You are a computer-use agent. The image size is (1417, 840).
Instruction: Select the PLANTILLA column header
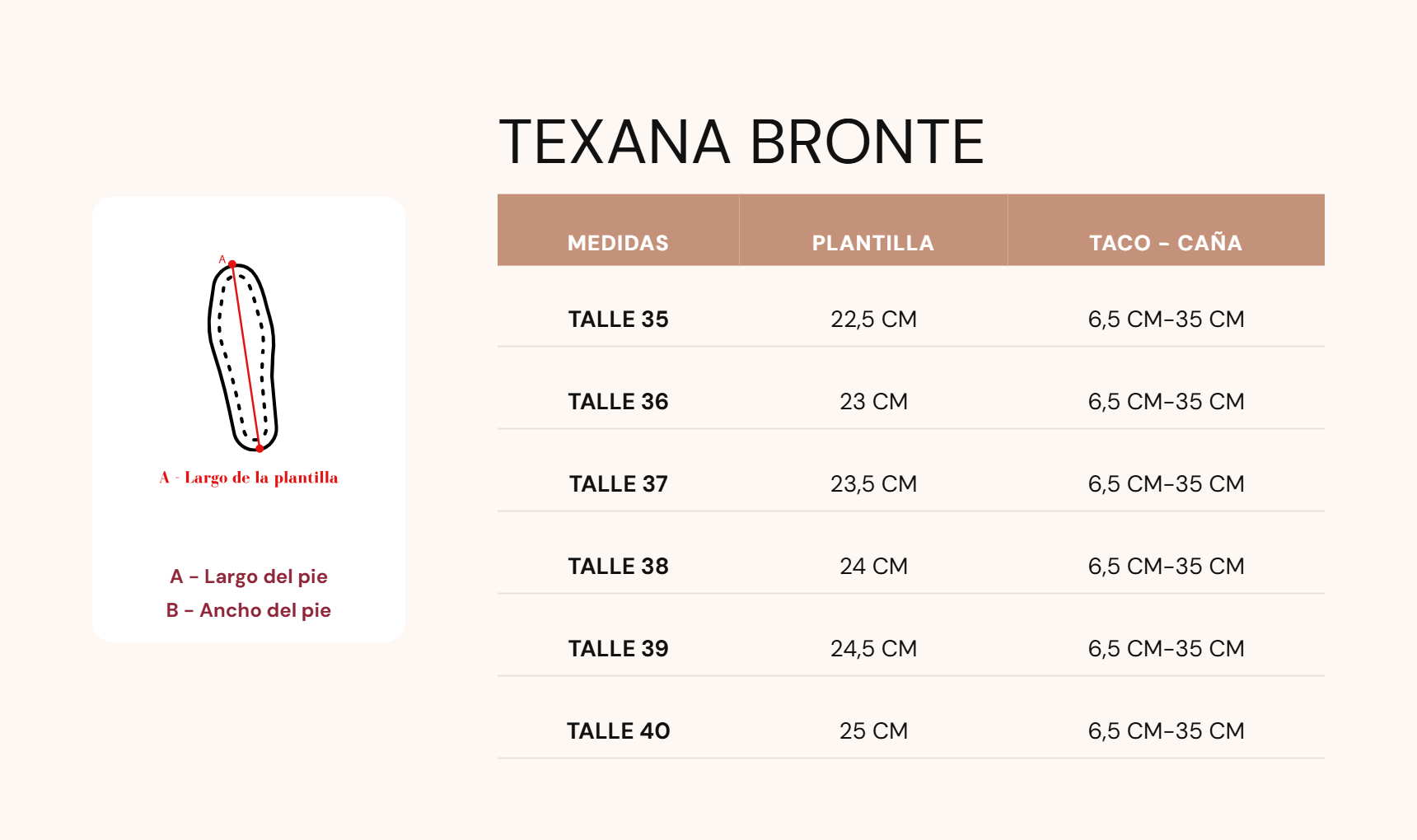click(x=873, y=243)
